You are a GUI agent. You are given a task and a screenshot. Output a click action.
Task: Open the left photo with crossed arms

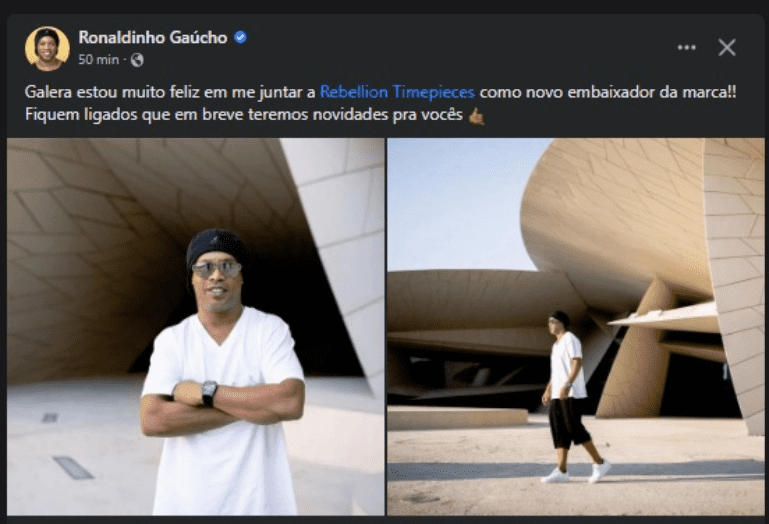196,327
